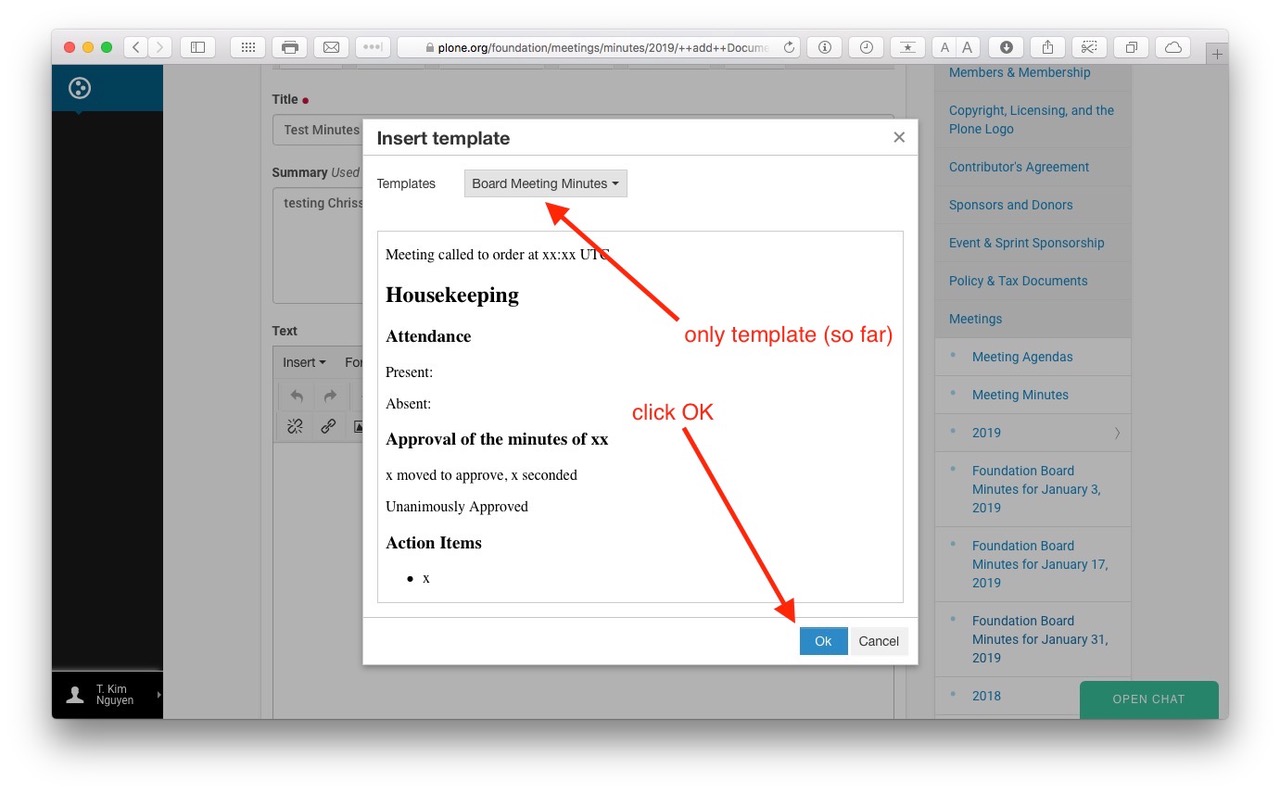The image size is (1280, 793).
Task: Click the Remove link icon
Action: point(295,426)
